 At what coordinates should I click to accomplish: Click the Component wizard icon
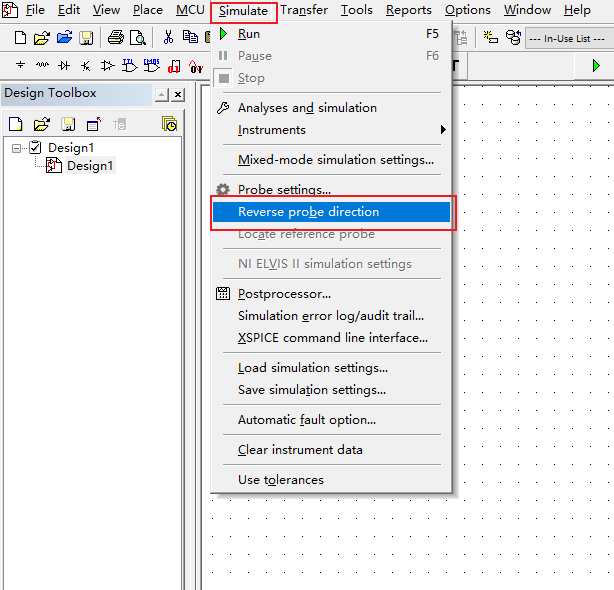(x=491, y=38)
